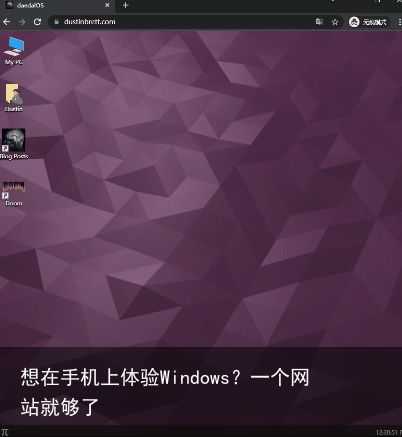402x437 pixels.
Task: Launch the Doom shortcut icon
Action: [x=14, y=193]
